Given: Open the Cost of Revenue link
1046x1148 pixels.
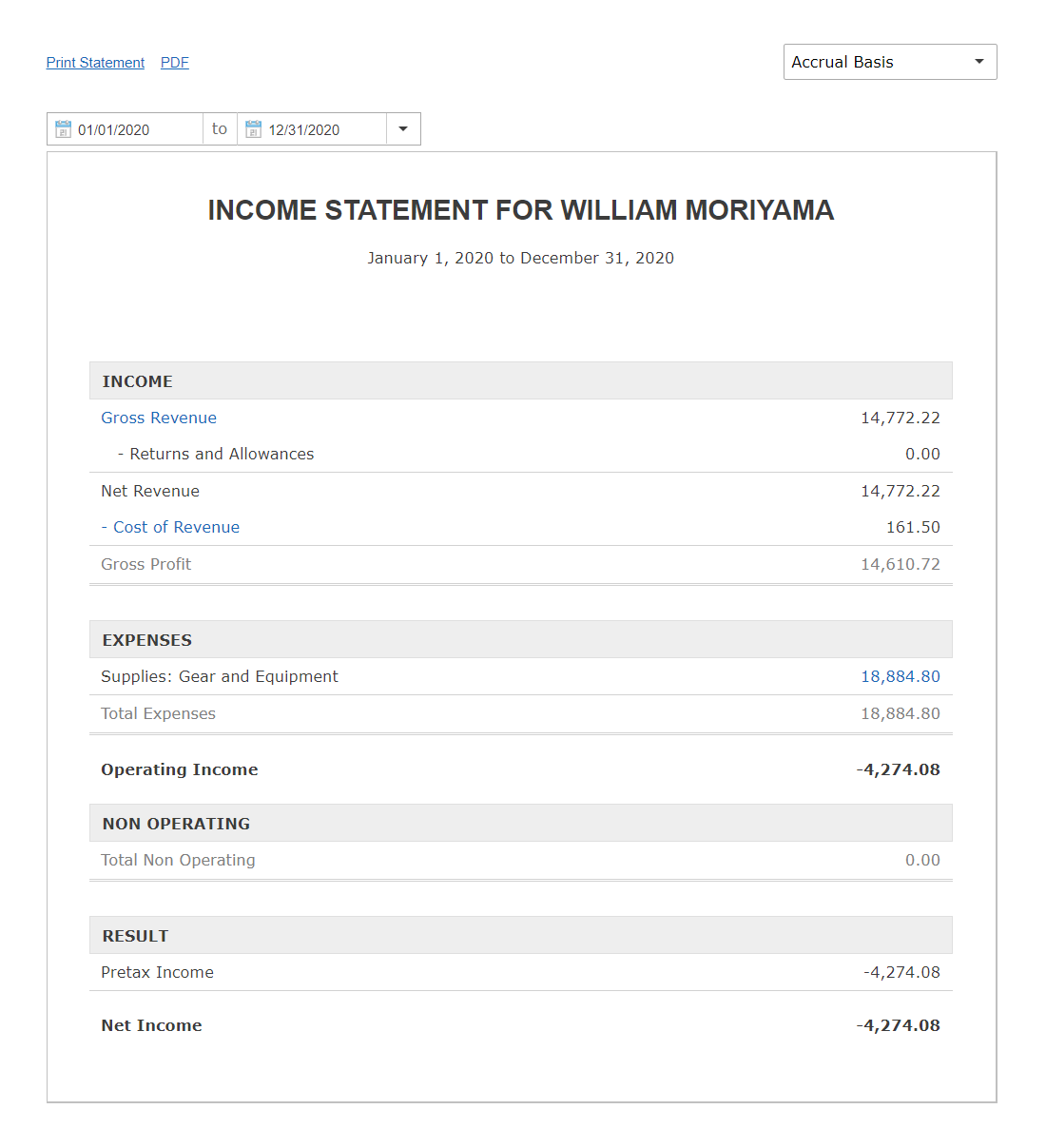Looking at the screenshot, I should coord(170,527).
